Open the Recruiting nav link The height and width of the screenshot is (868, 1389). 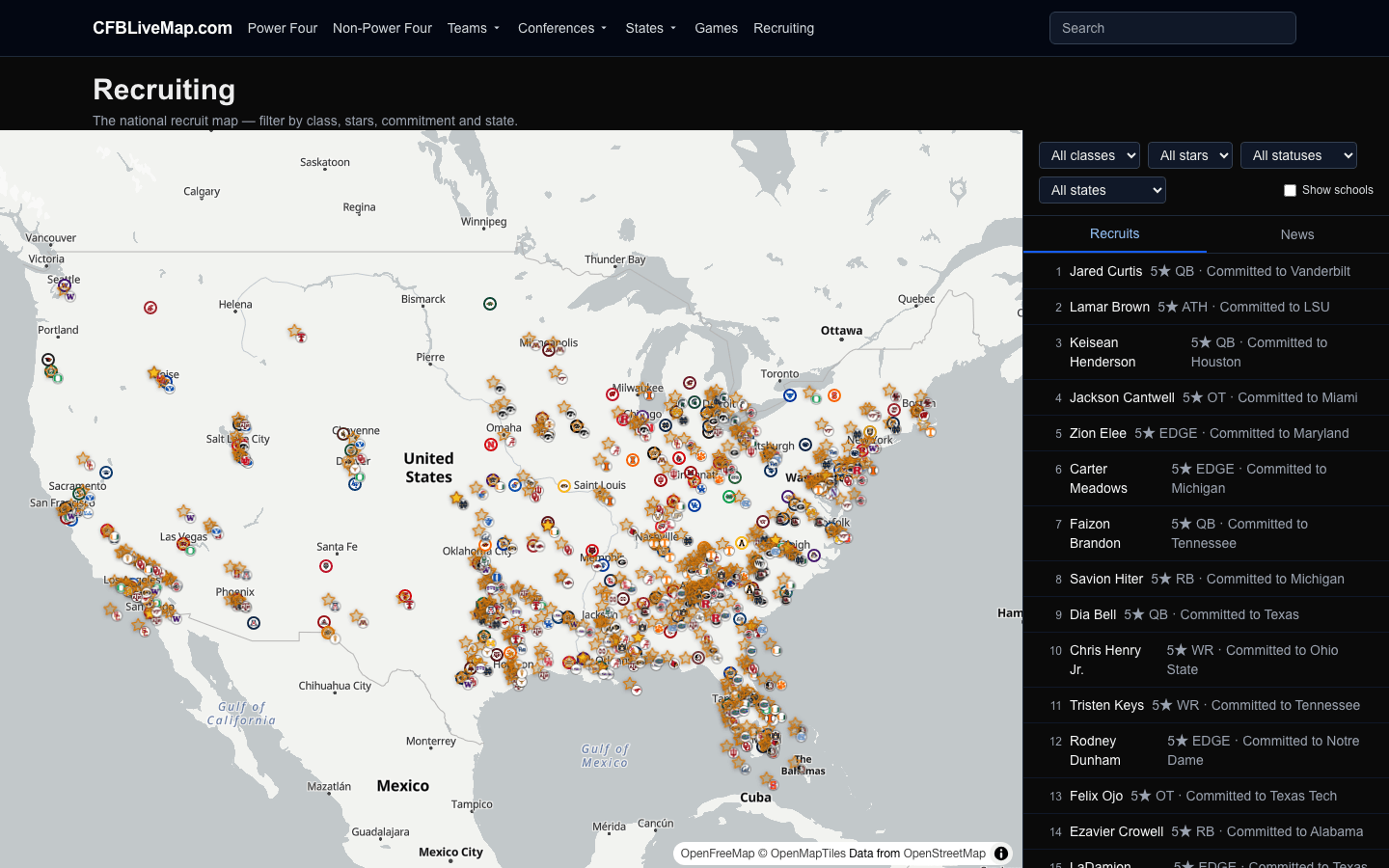pyautogui.click(x=783, y=28)
